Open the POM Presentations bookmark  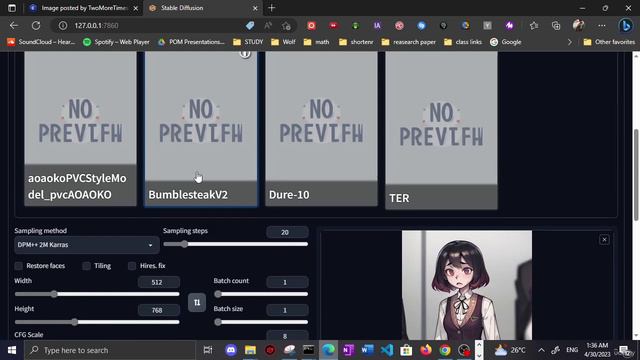191,42
